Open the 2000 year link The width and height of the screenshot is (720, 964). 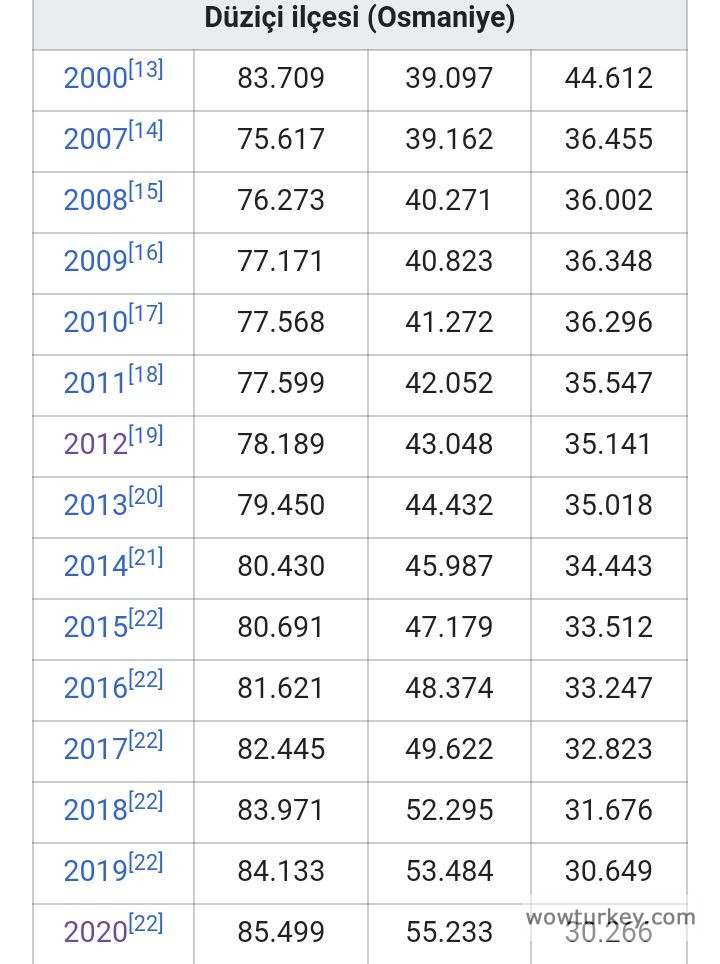(x=95, y=79)
